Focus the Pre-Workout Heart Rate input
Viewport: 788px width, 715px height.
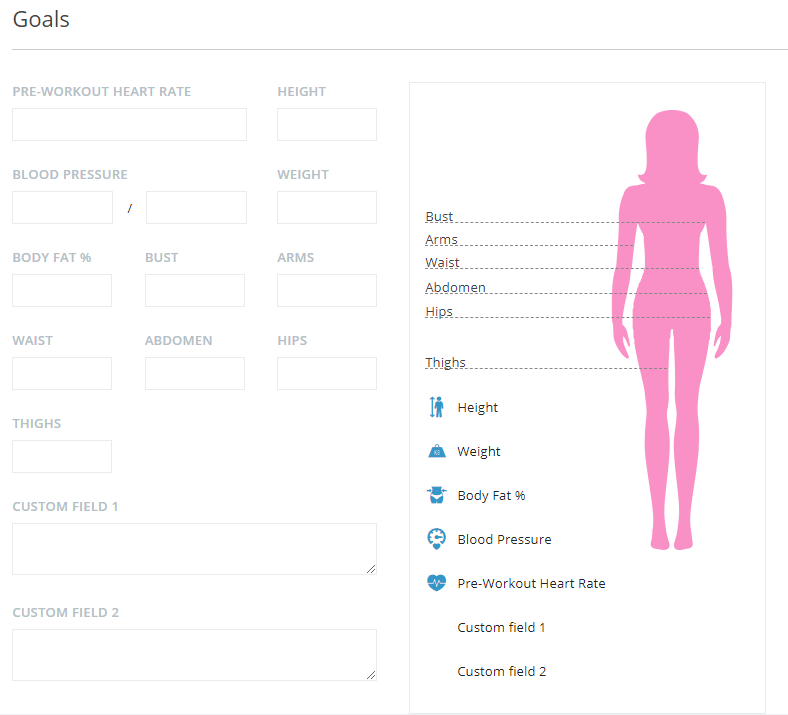(x=129, y=124)
